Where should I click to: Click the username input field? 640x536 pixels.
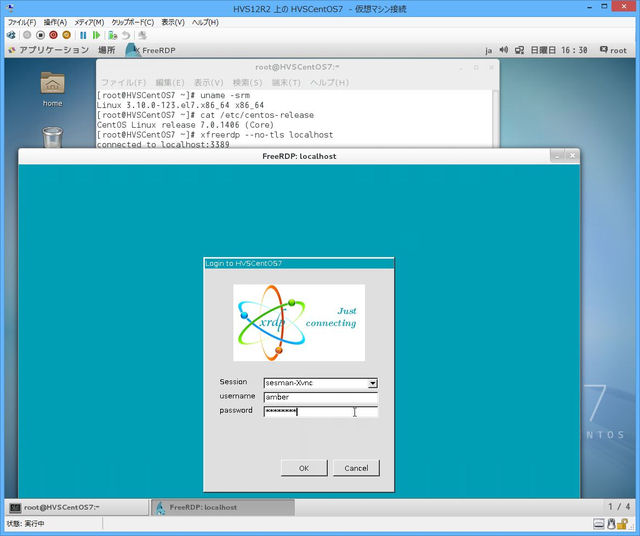(320, 397)
